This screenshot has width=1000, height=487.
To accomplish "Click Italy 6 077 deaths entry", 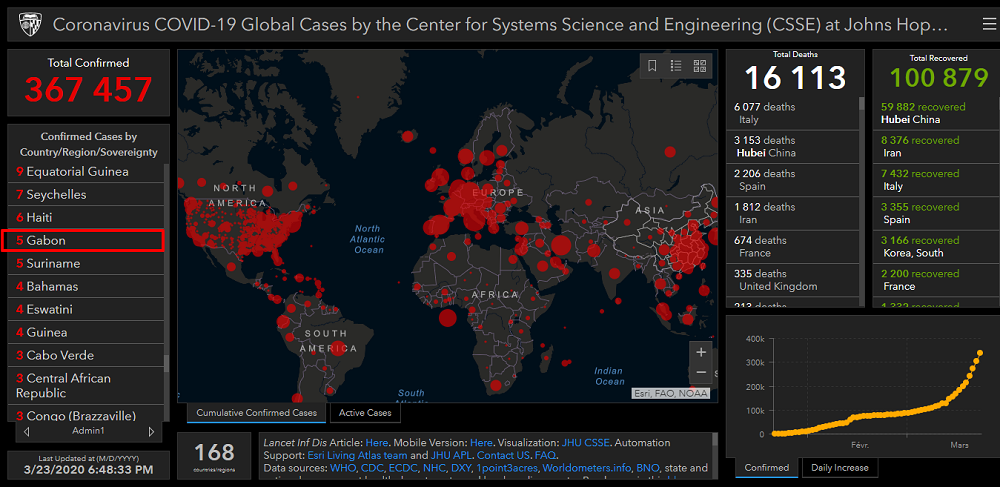I will (793, 113).
